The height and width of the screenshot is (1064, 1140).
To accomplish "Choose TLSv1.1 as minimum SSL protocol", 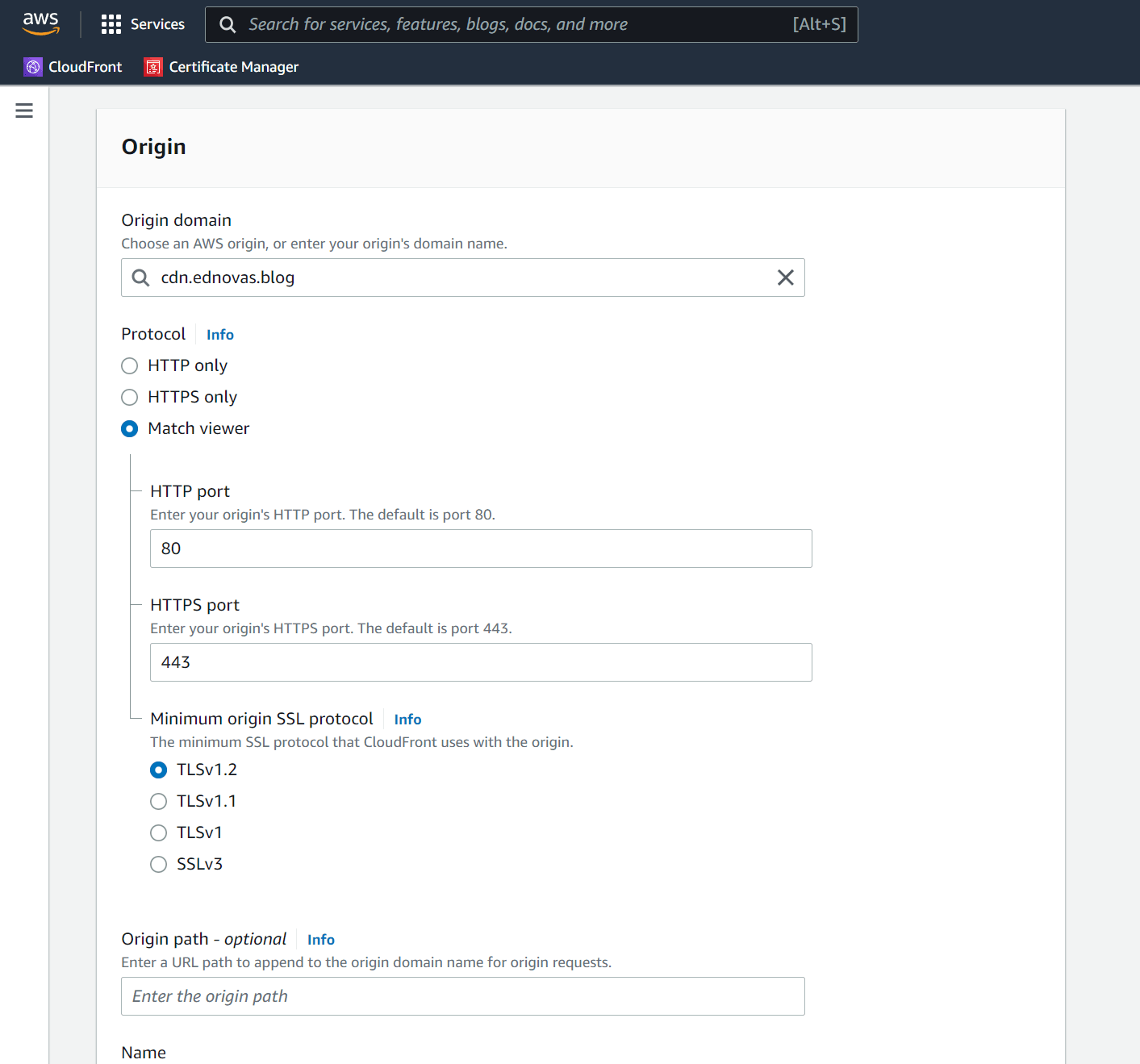I will click(158, 801).
